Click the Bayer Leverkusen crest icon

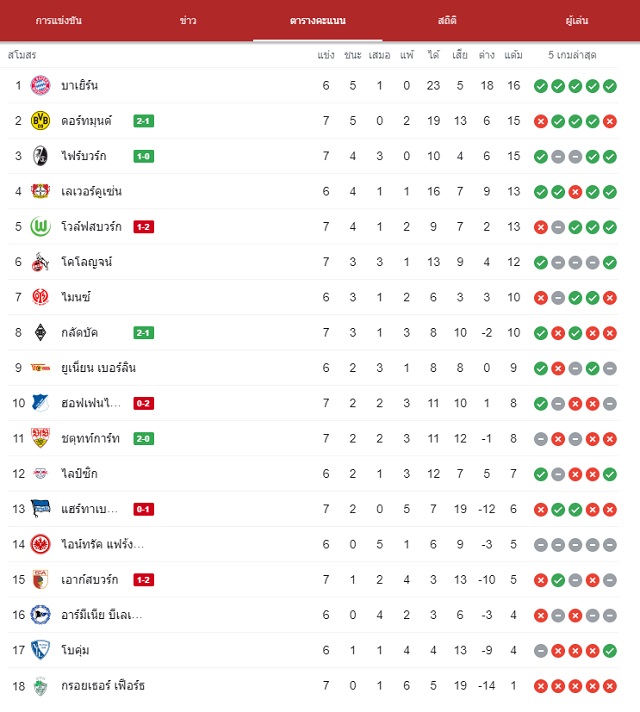(x=40, y=191)
